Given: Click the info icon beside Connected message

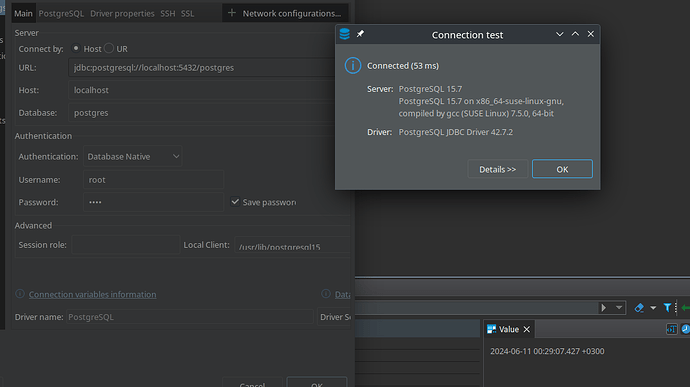Looking at the screenshot, I should [352, 66].
